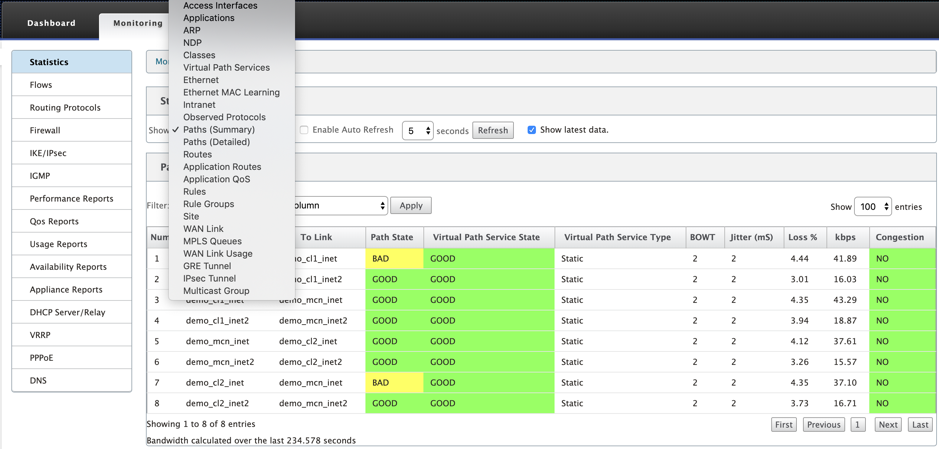Select Multicast Group from dropdown list
The width and height of the screenshot is (939, 449).
[216, 291]
